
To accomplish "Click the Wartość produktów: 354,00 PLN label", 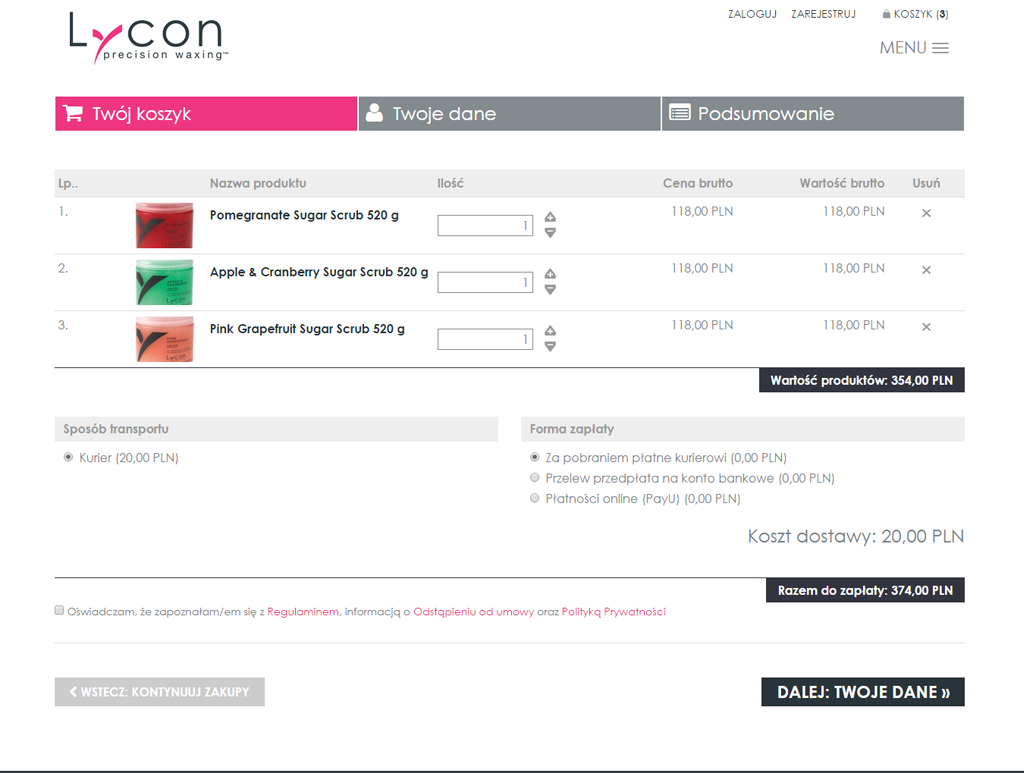I will tap(861, 380).
